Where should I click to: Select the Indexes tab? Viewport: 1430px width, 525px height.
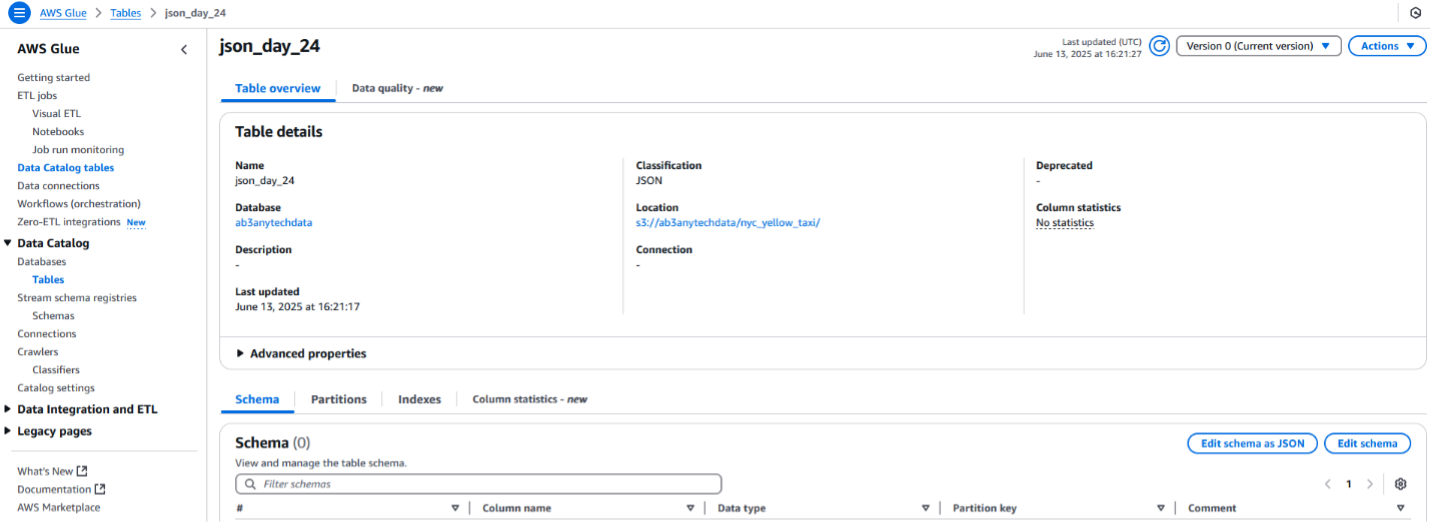[x=419, y=399]
